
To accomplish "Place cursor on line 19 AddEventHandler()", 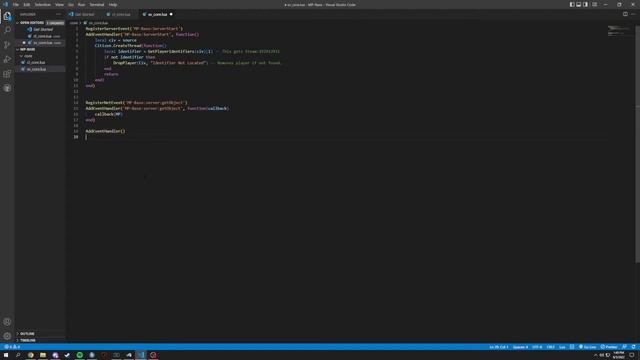I will pyautogui.click(x=105, y=131).
